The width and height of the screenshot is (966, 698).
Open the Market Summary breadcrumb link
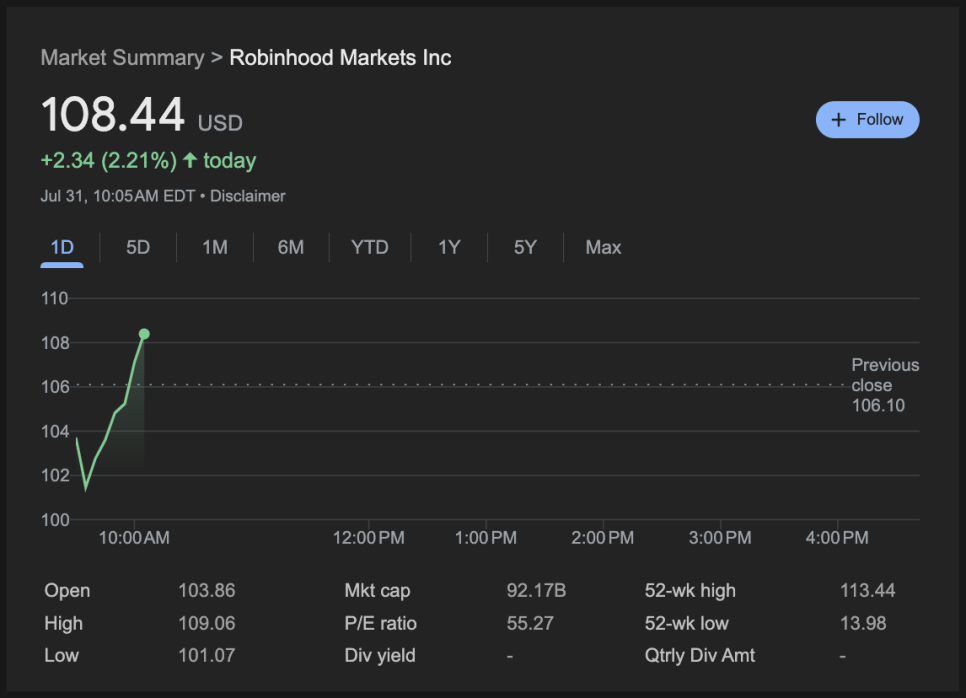point(123,58)
